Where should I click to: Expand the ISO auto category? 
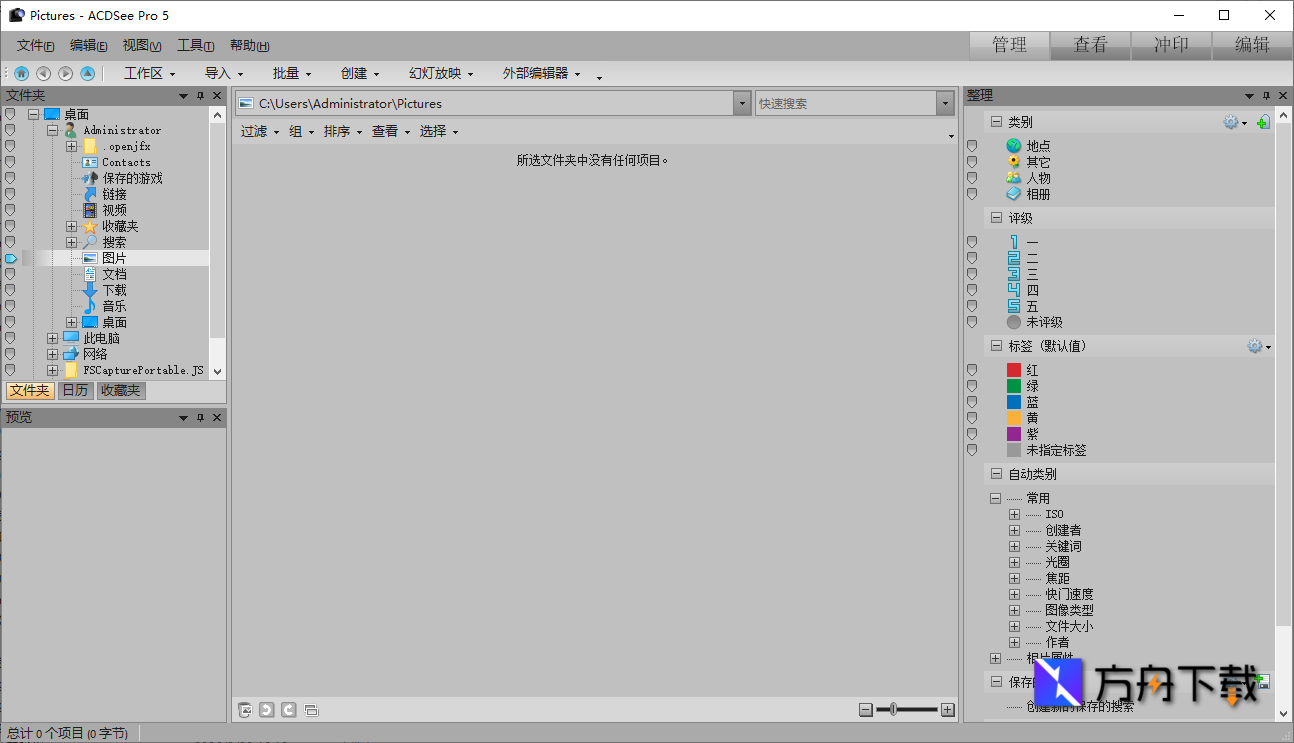1012,513
